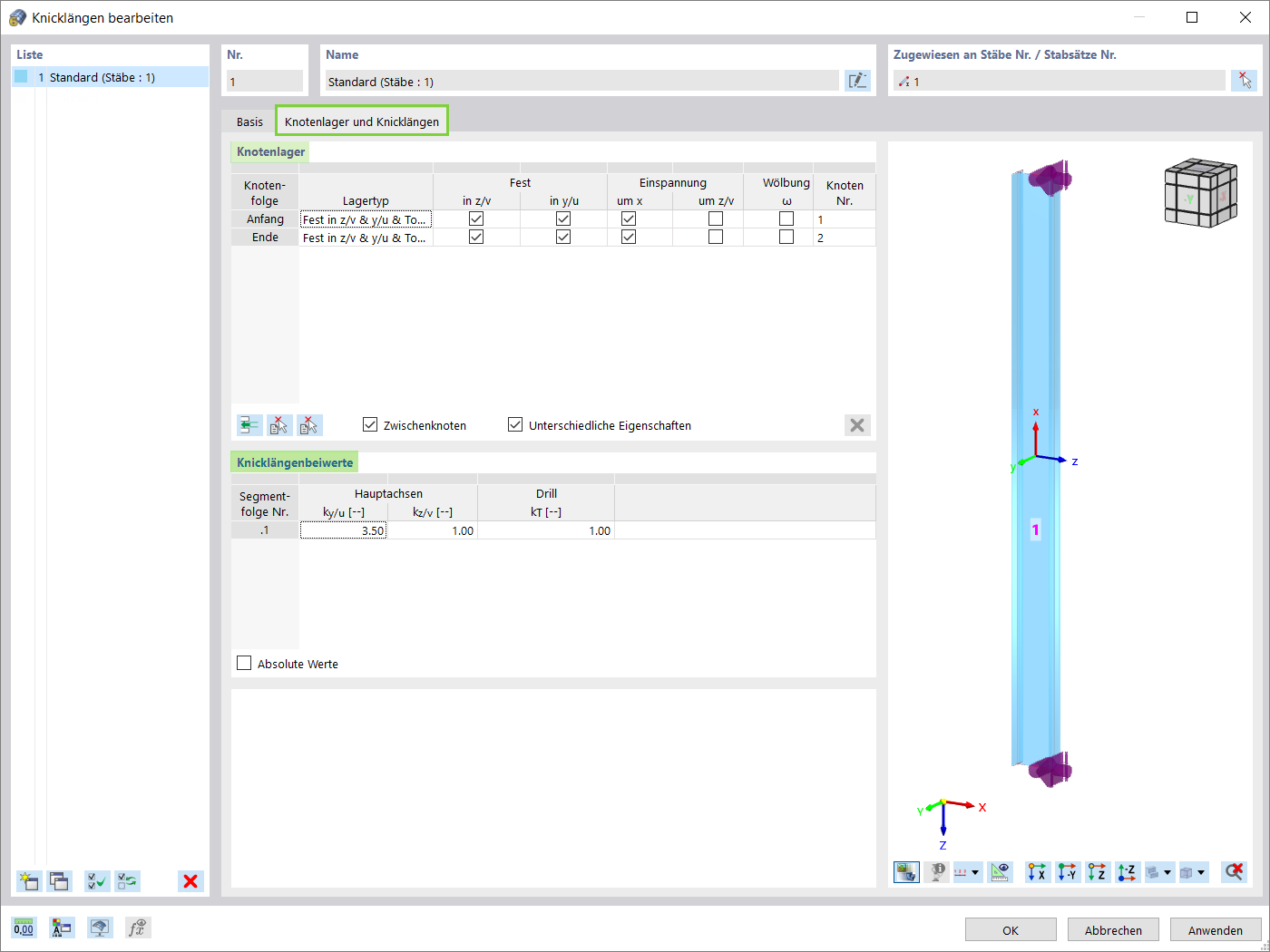The image size is (1270, 952).
Task: Uncheck Fest in z/v for Anfang row
Action: 476,219
